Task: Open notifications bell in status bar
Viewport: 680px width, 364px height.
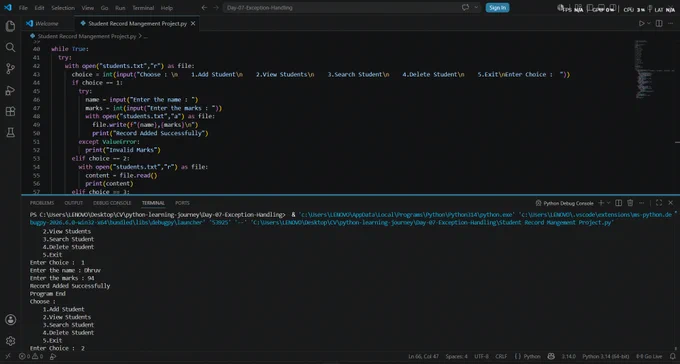Action: (x=672, y=357)
